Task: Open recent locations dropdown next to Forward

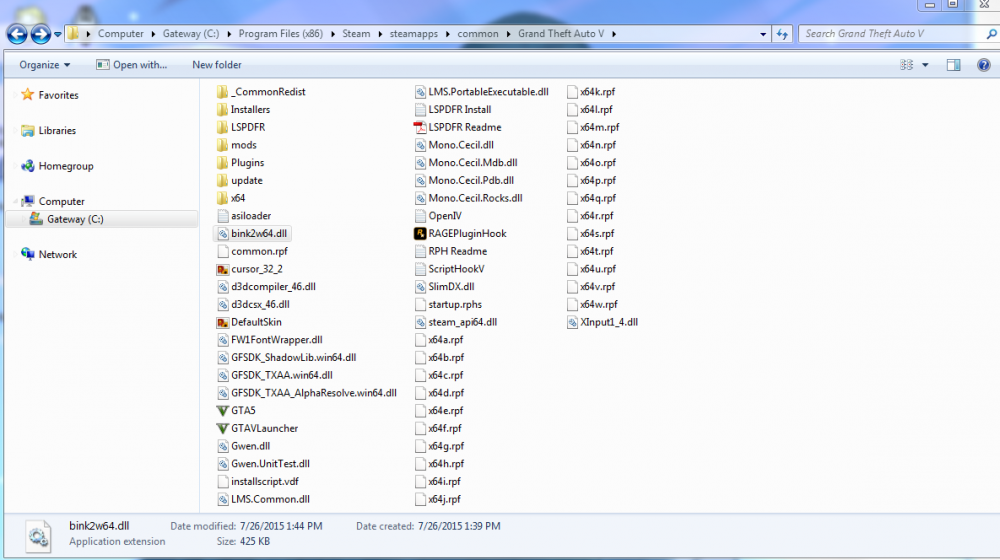Action: [57, 34]
